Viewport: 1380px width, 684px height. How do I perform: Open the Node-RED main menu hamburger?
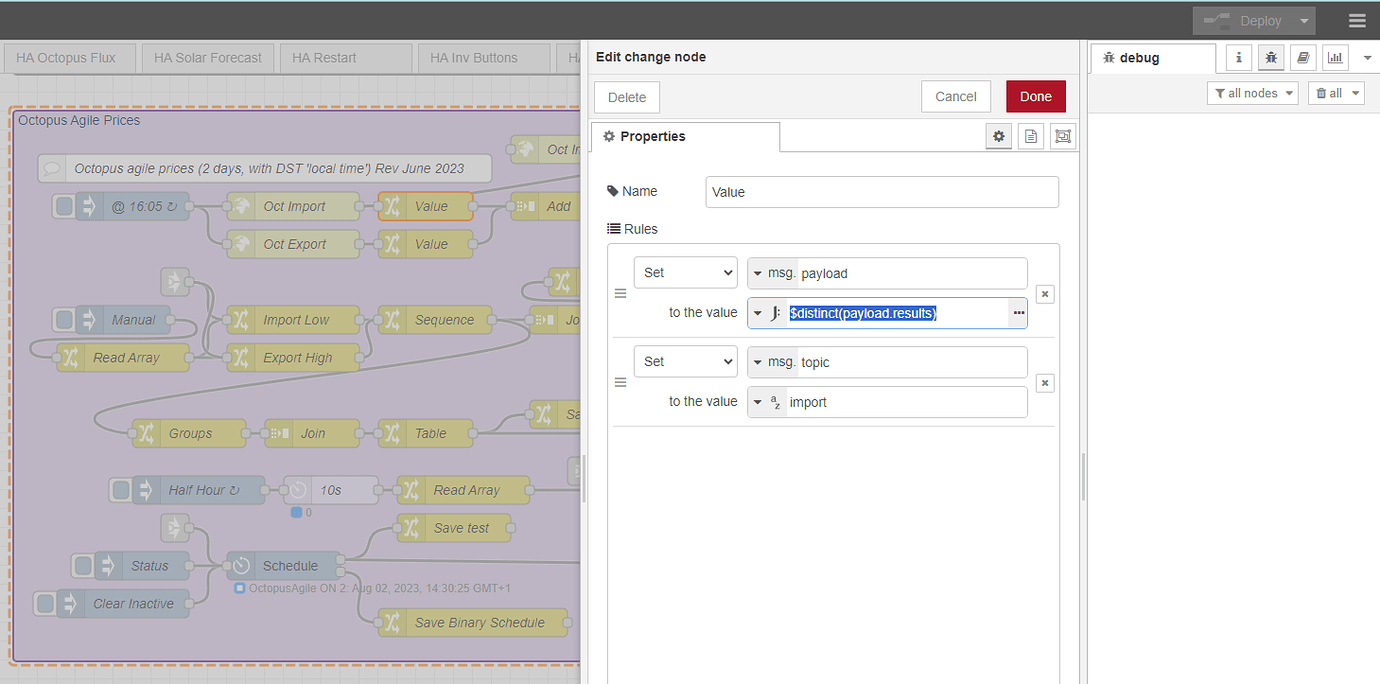pos(1357,20)
